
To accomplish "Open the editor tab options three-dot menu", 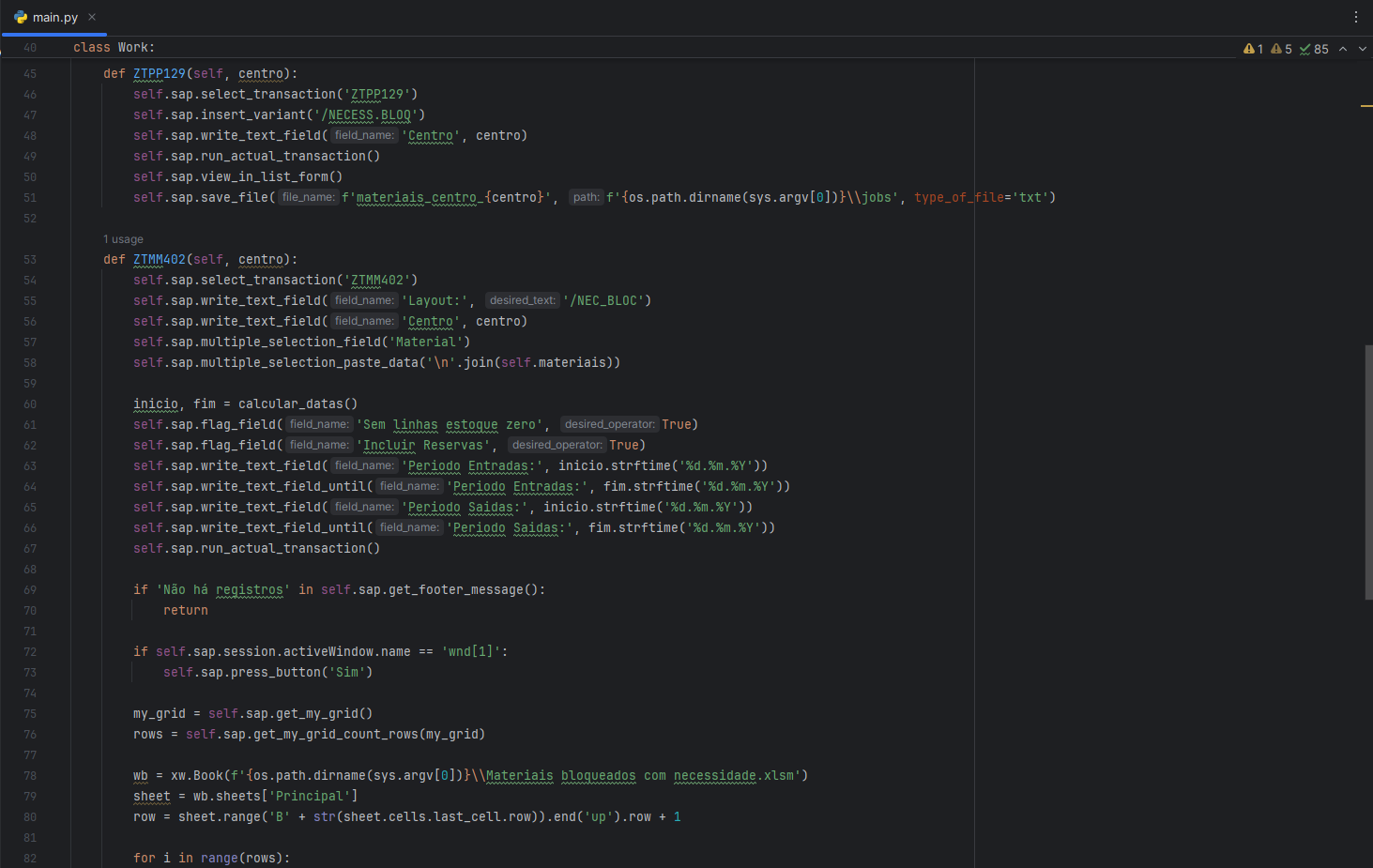I will coord(1356,17).
